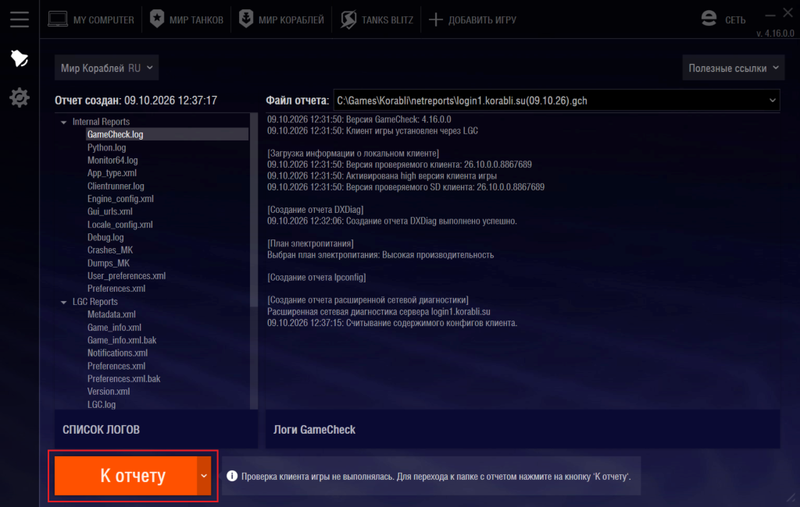Viewport: 800px width, 507px height.
Task: Click the К отчету button
Action: pos(126,476)
